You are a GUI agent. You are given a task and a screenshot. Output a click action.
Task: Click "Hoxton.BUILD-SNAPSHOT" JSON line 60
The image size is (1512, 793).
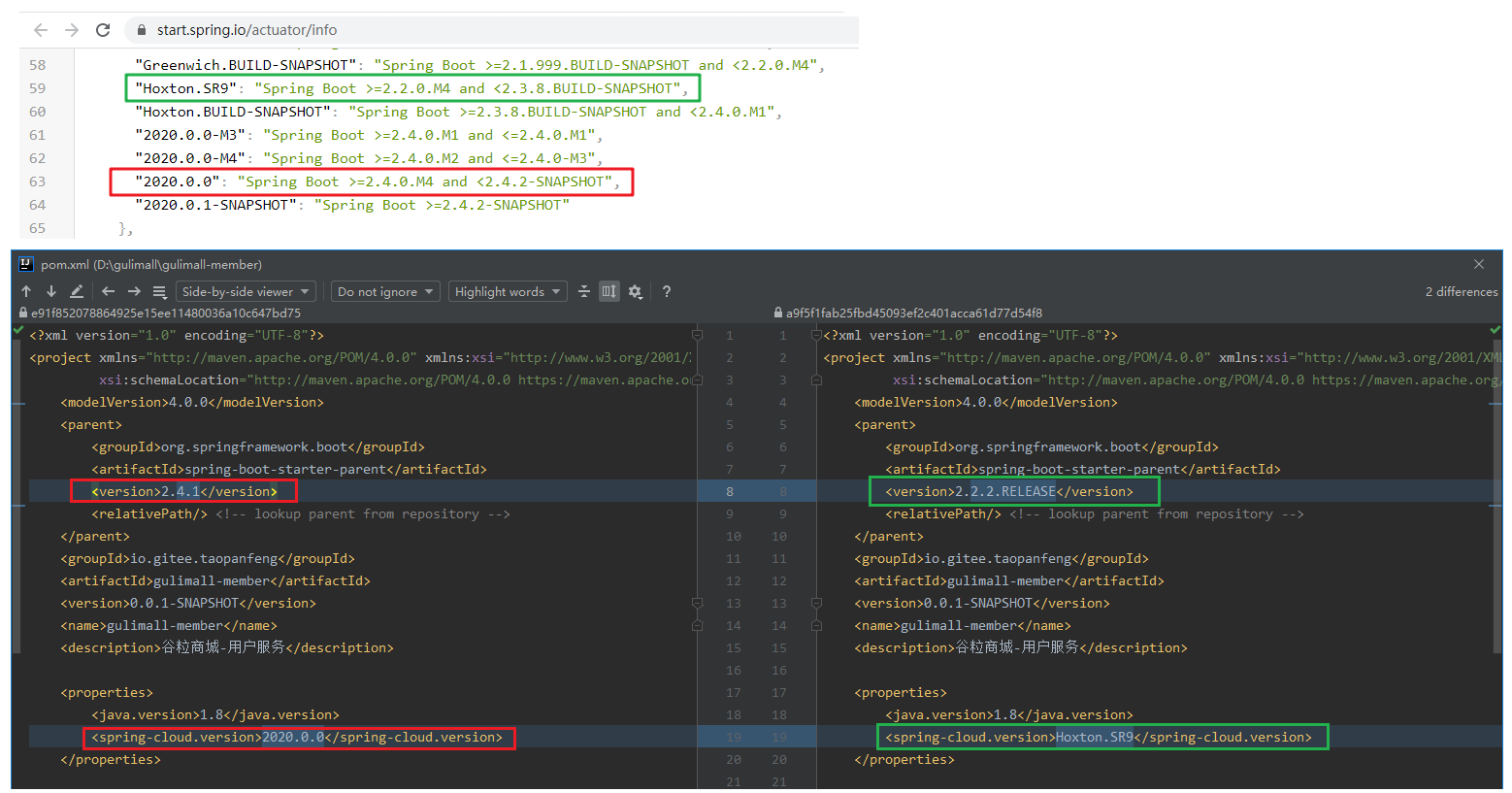pos(458,112)
